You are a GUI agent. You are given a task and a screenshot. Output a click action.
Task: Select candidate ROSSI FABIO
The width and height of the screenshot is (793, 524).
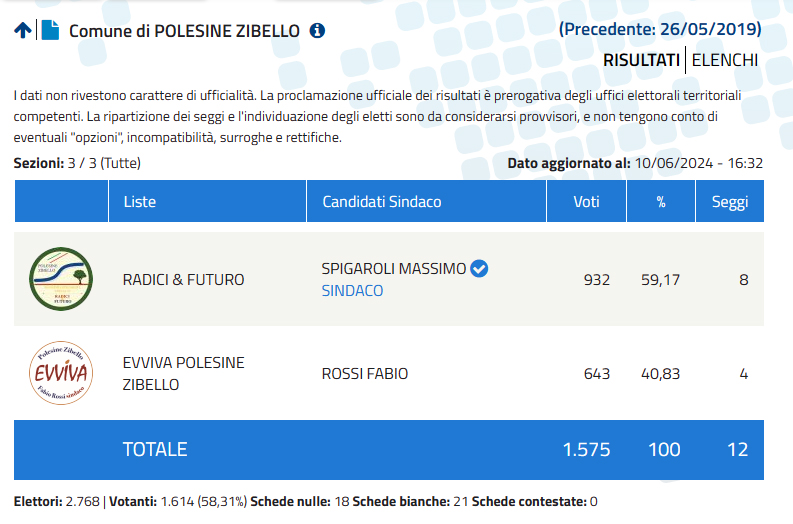[365, 374]
